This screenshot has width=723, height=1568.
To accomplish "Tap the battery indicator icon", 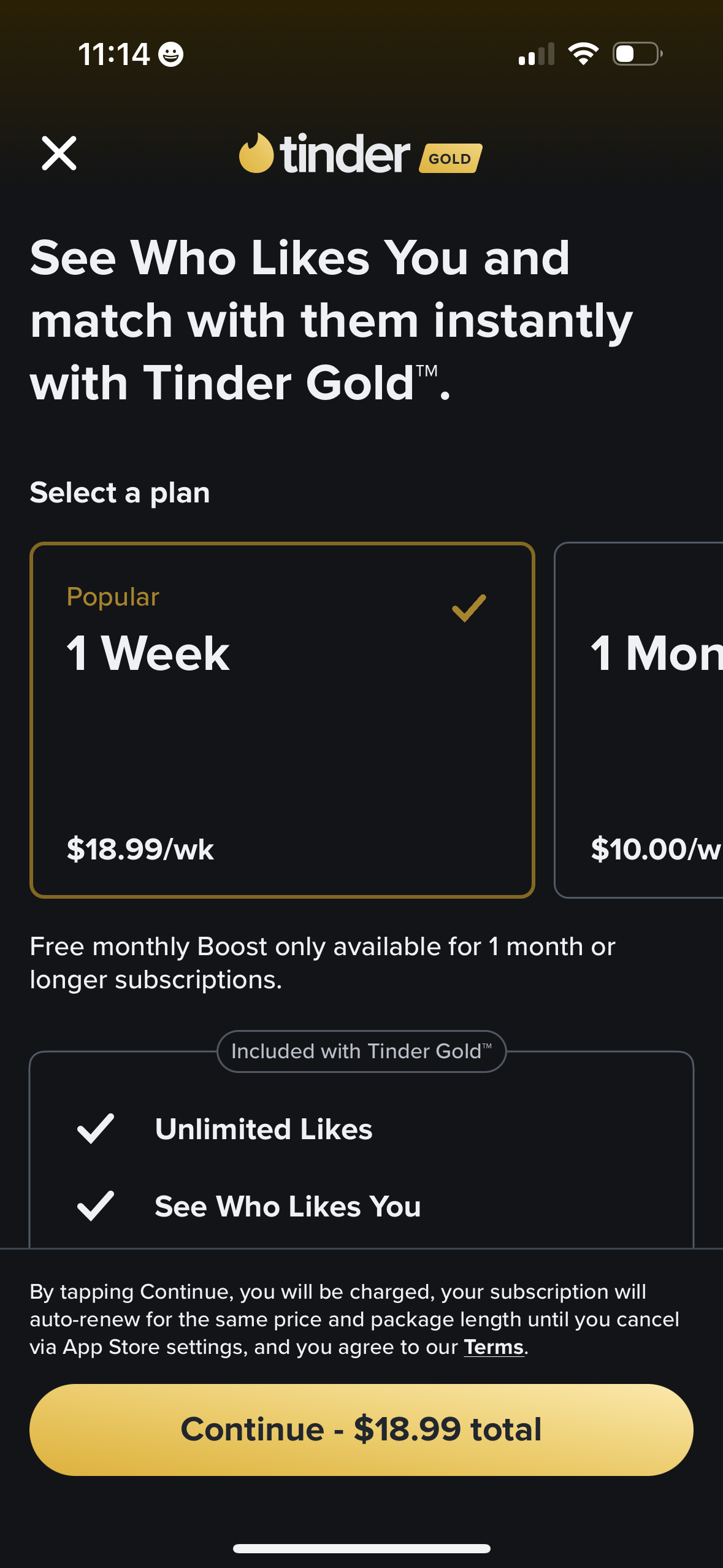I will 637,54.
